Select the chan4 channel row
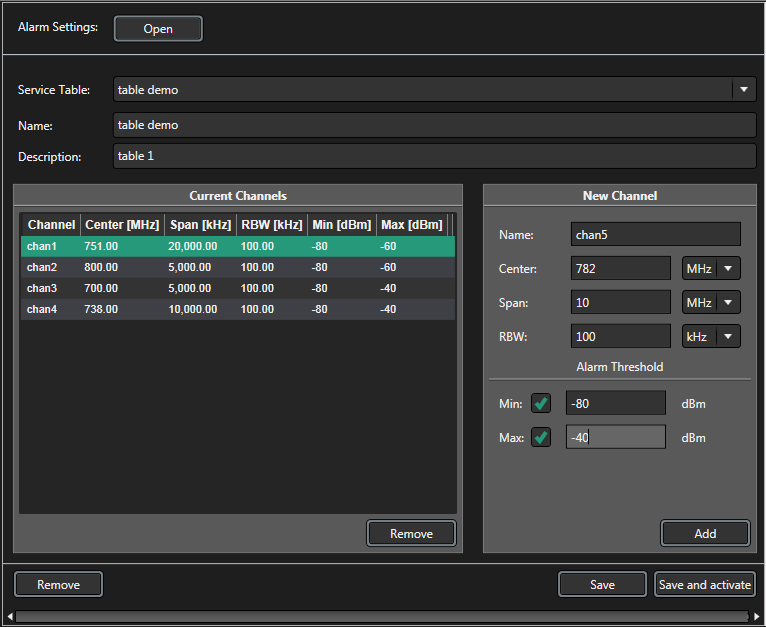The image size is (766, 627). 237,310
